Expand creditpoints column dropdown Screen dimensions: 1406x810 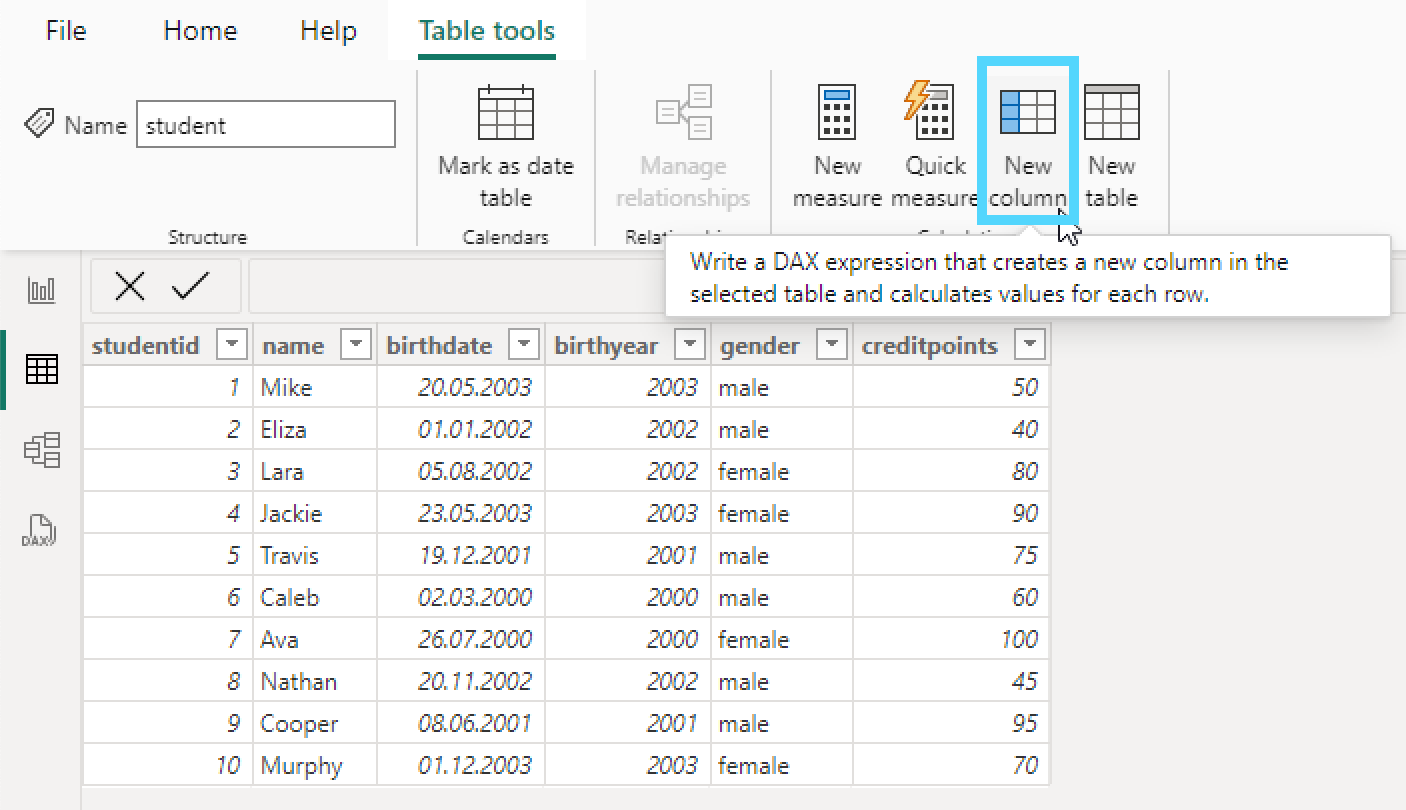point(1030,345)
